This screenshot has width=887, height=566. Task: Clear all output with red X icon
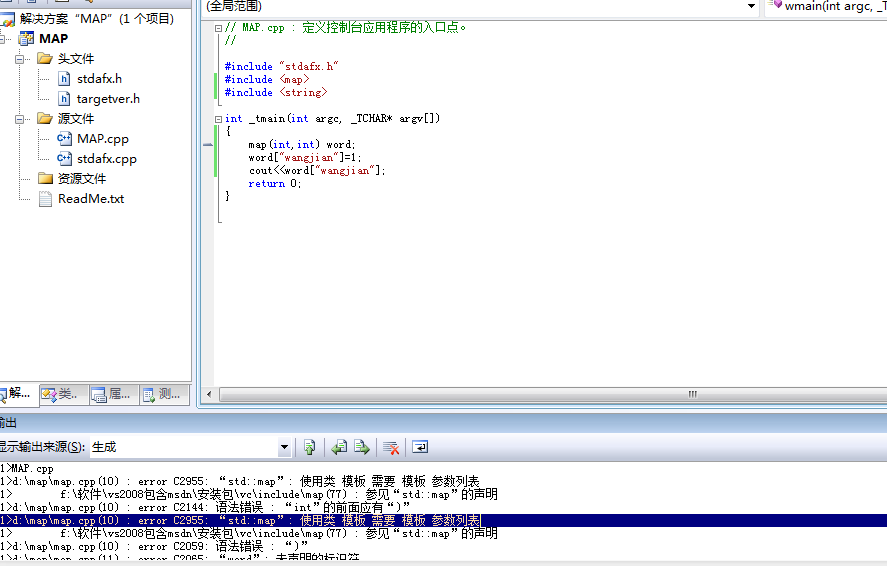click(x=392, y=447)
